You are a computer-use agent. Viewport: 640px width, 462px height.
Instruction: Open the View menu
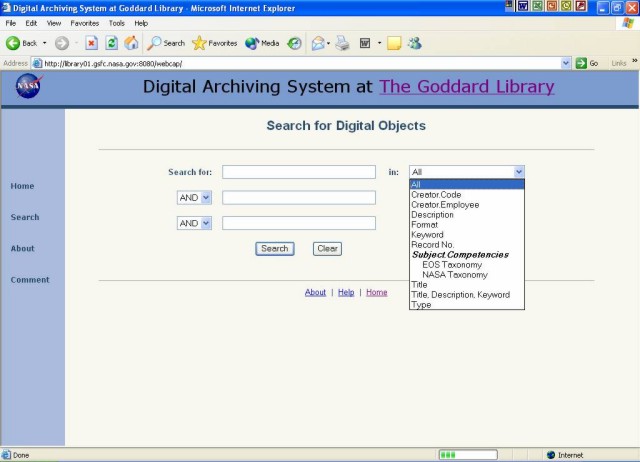click(54, 23)
